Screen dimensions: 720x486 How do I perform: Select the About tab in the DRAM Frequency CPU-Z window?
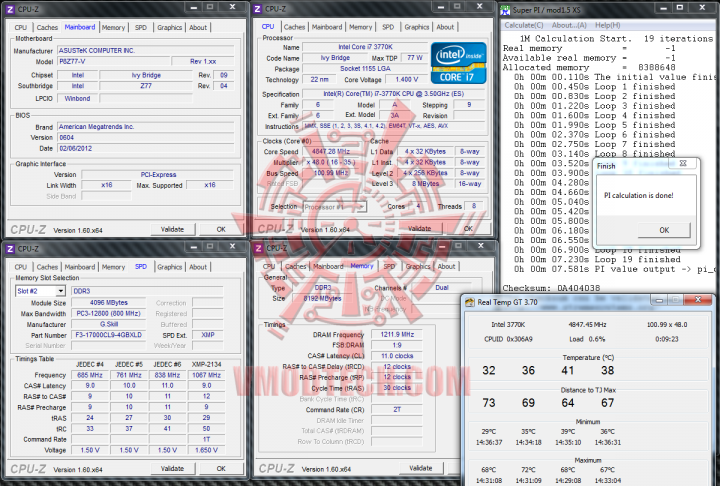446,266
